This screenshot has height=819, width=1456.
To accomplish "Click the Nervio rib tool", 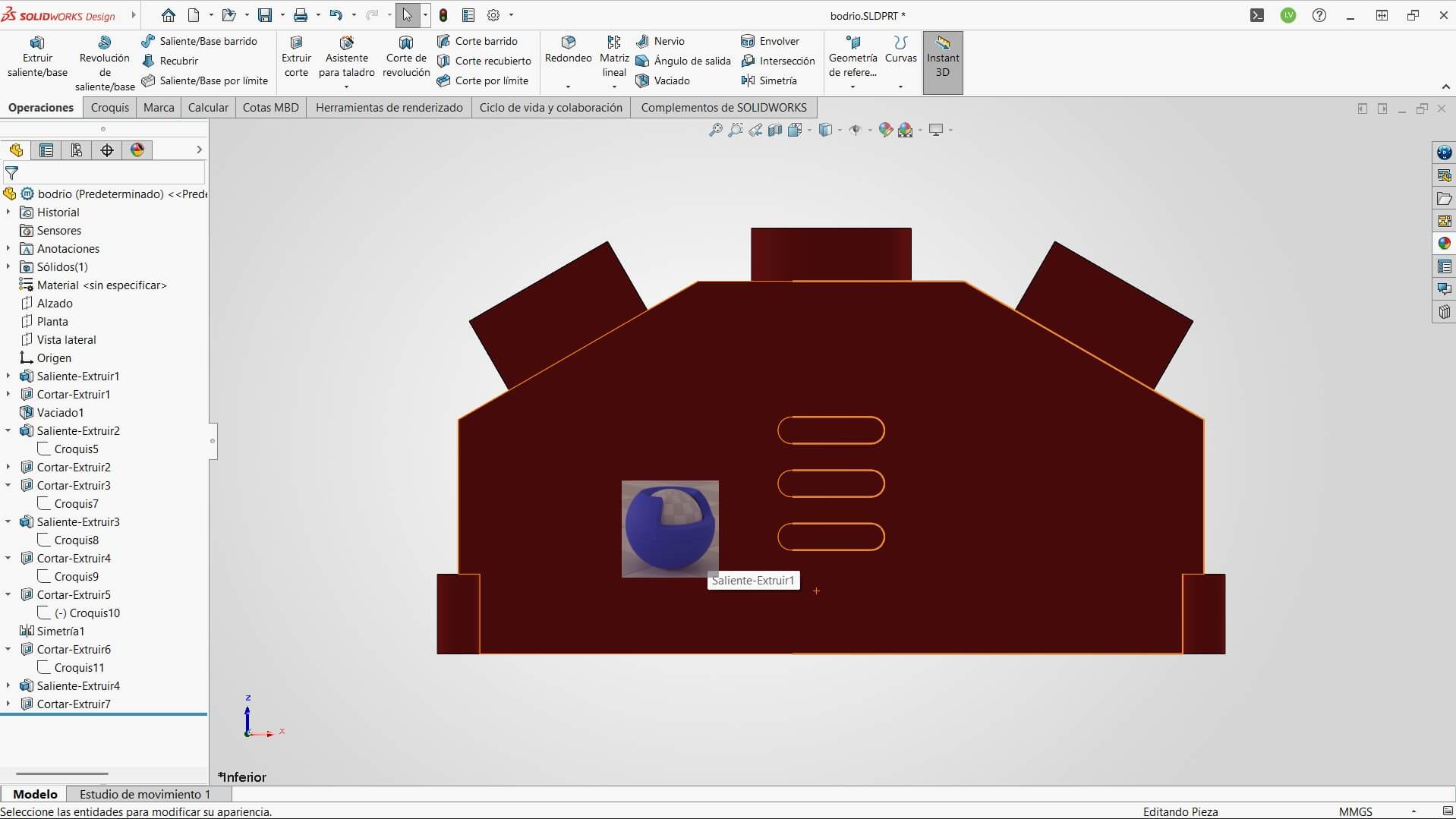I will tap(660, 41).
